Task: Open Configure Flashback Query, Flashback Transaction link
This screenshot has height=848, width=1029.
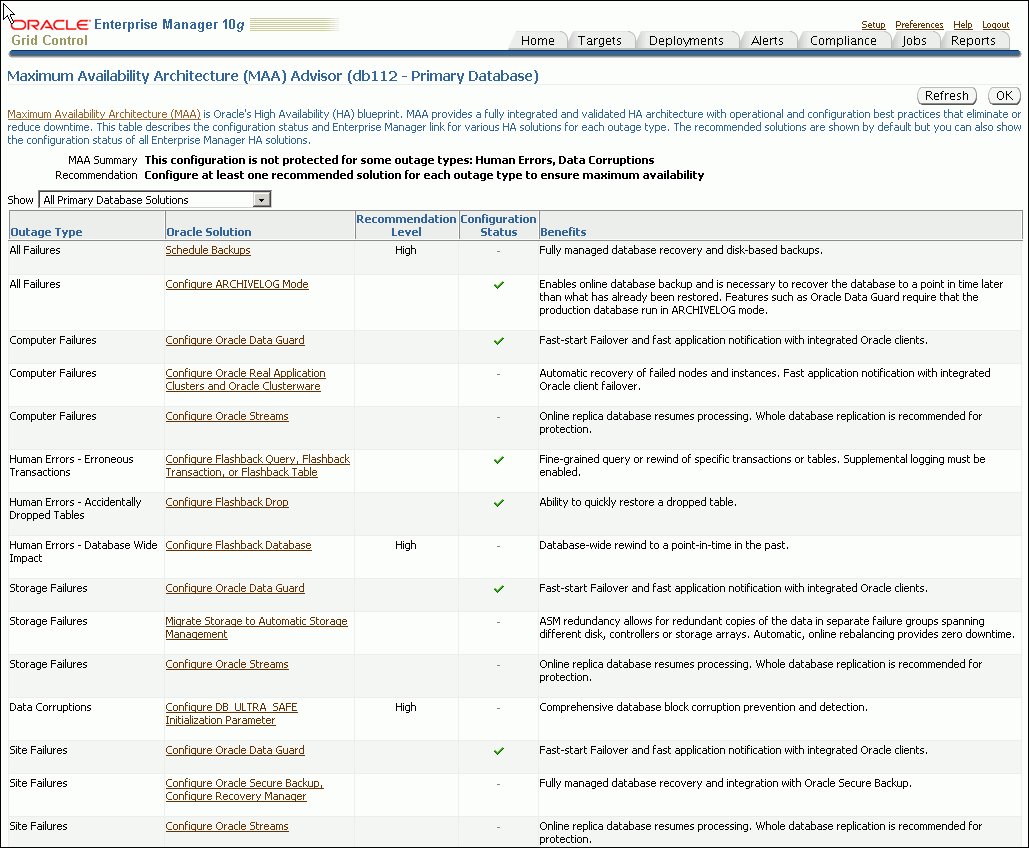Action: coord(257,465)
